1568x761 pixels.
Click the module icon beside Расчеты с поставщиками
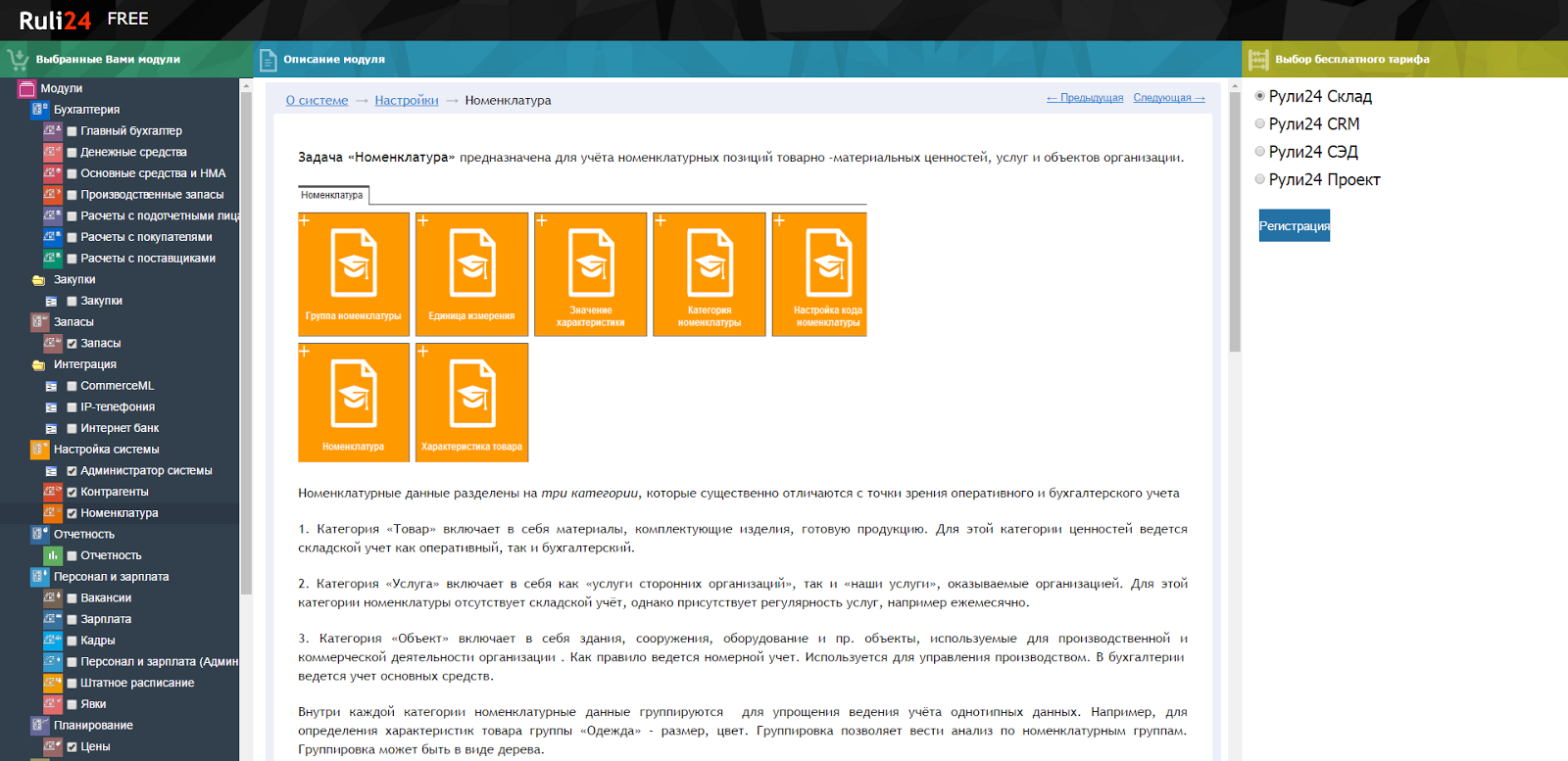pos(53,259)
